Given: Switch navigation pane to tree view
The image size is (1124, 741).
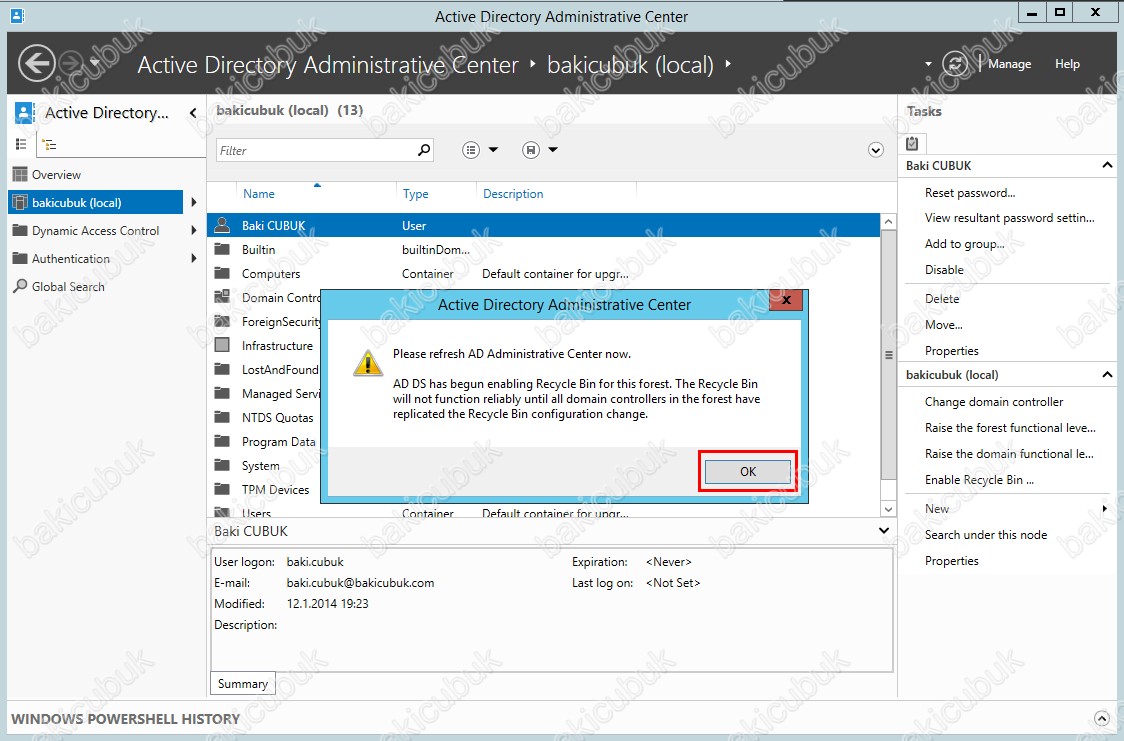Looking at the screenshot, I should tap(49, 145).
